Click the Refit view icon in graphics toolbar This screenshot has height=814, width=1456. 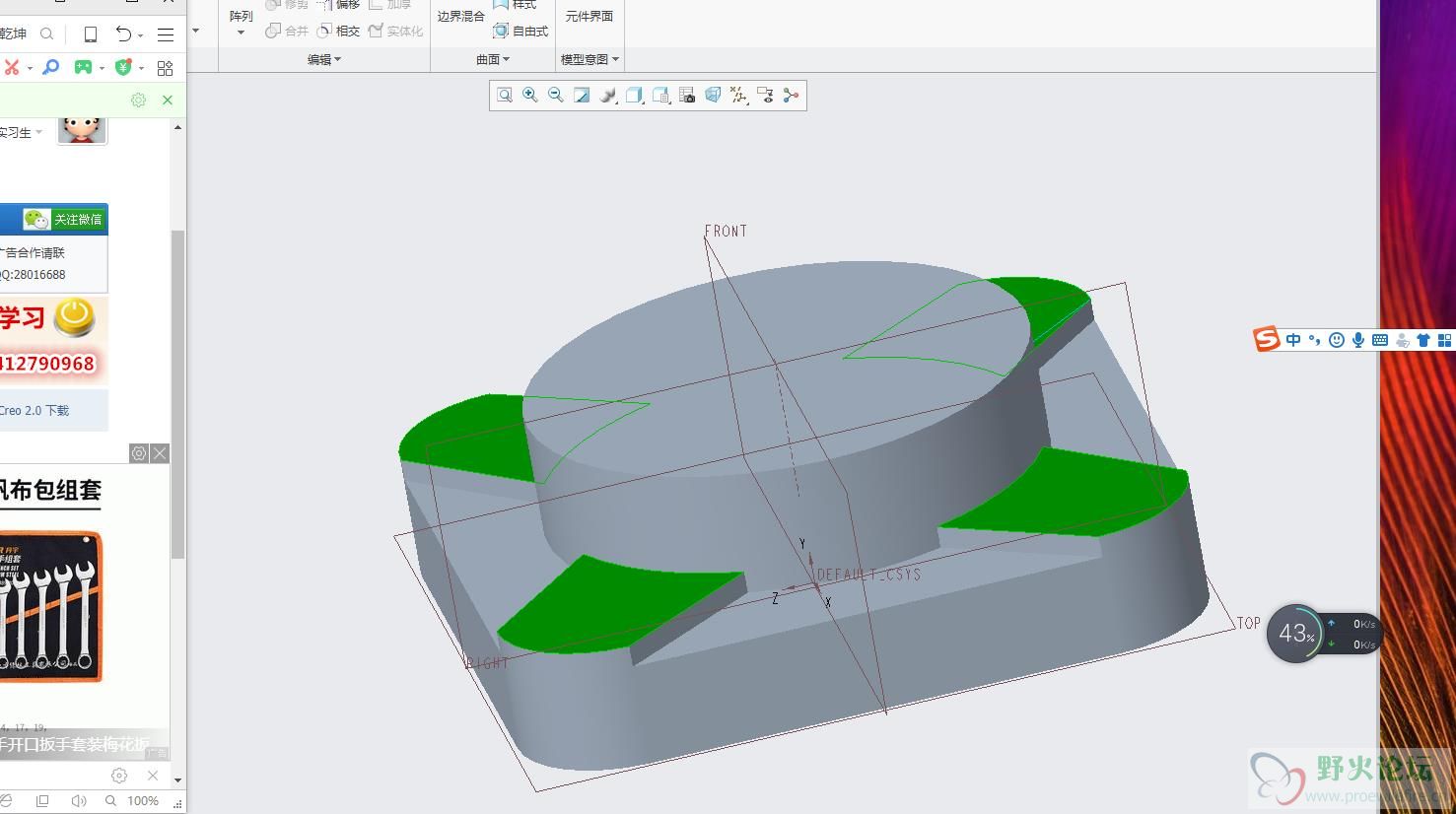click(505, 96)
